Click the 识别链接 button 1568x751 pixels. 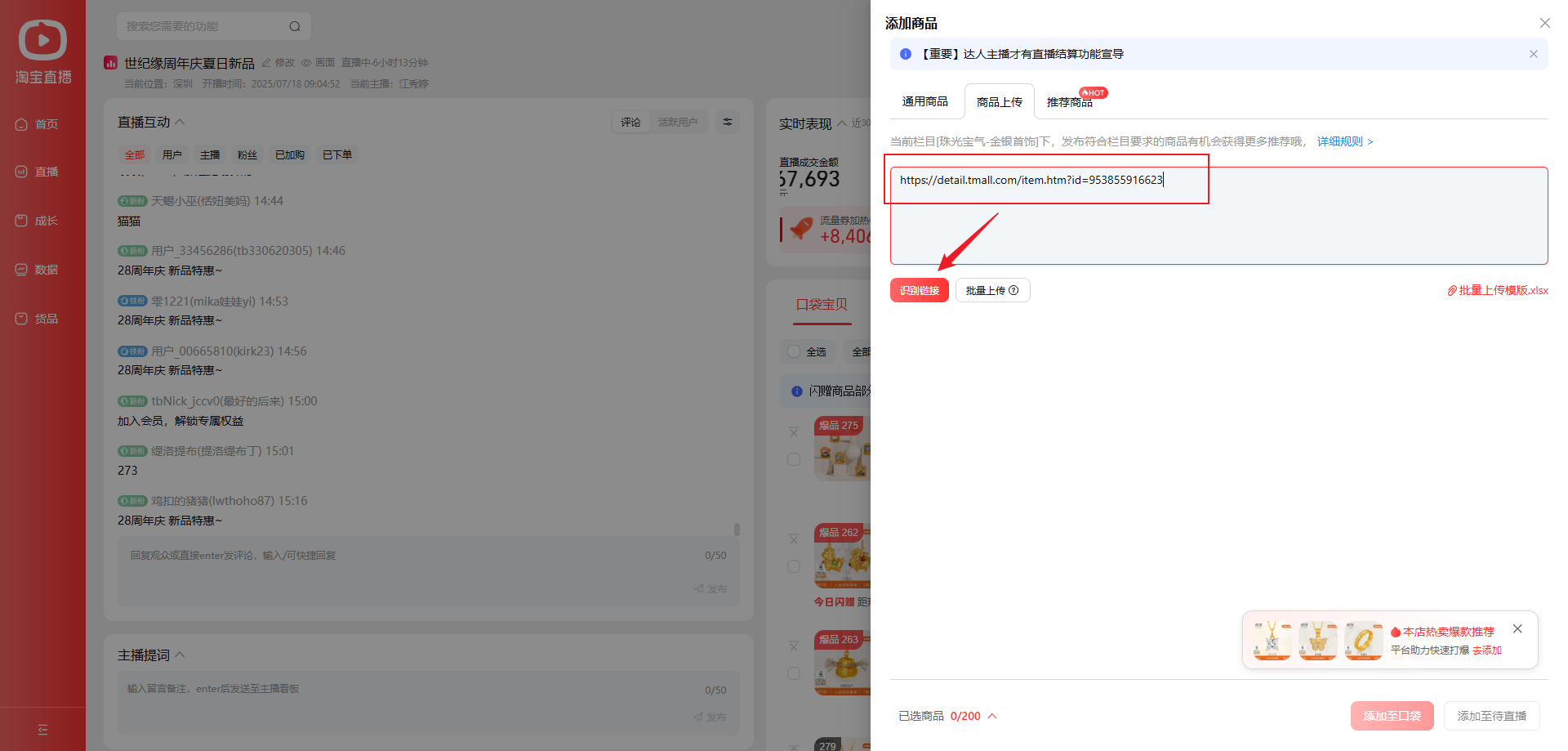(x=919, y=291)
